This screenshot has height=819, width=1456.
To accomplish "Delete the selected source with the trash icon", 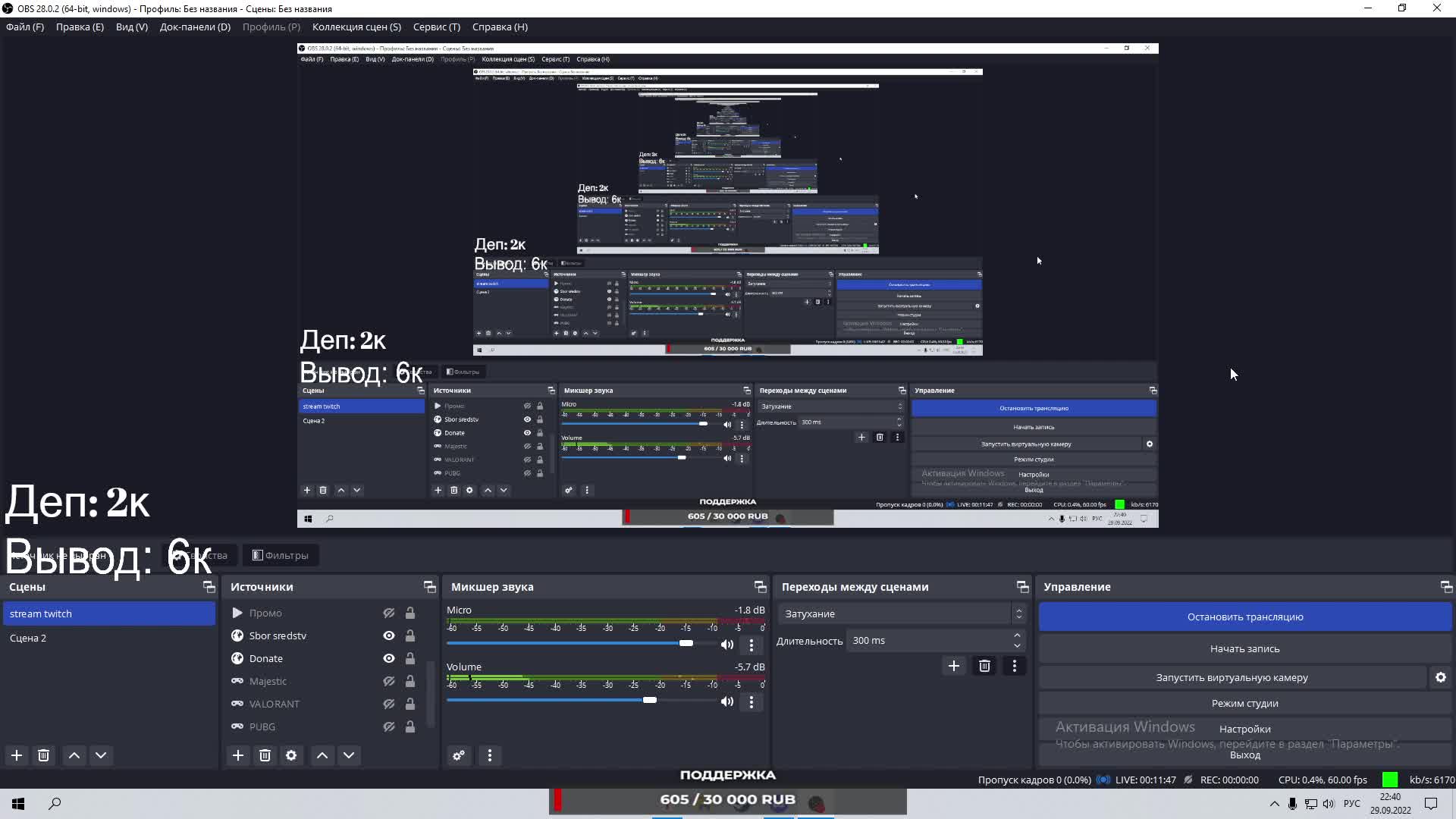I will (265, 755).
